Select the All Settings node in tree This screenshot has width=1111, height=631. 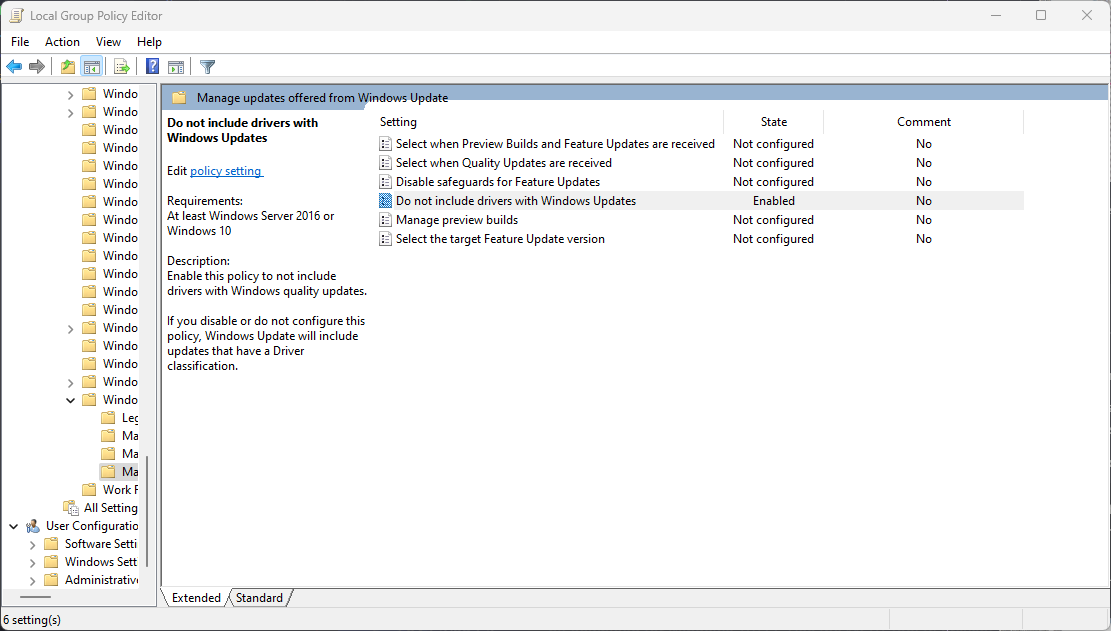point(110,508)
